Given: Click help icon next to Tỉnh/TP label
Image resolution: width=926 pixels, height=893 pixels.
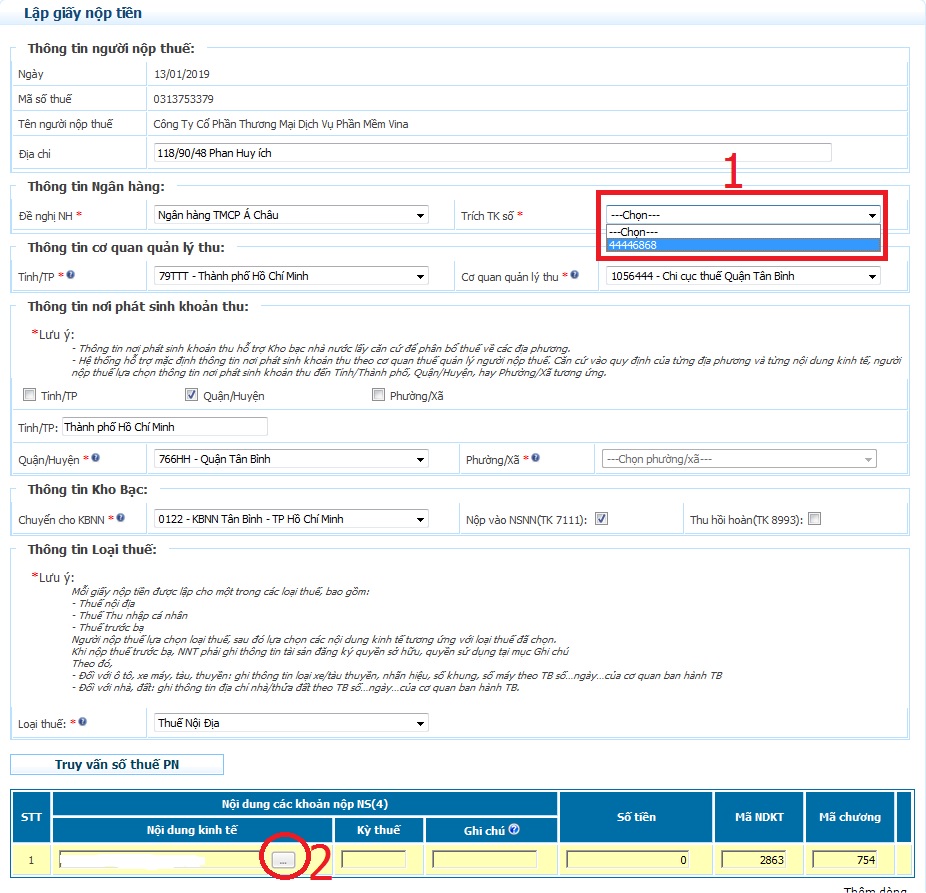Looking at the screenshot, I should 71,275.
